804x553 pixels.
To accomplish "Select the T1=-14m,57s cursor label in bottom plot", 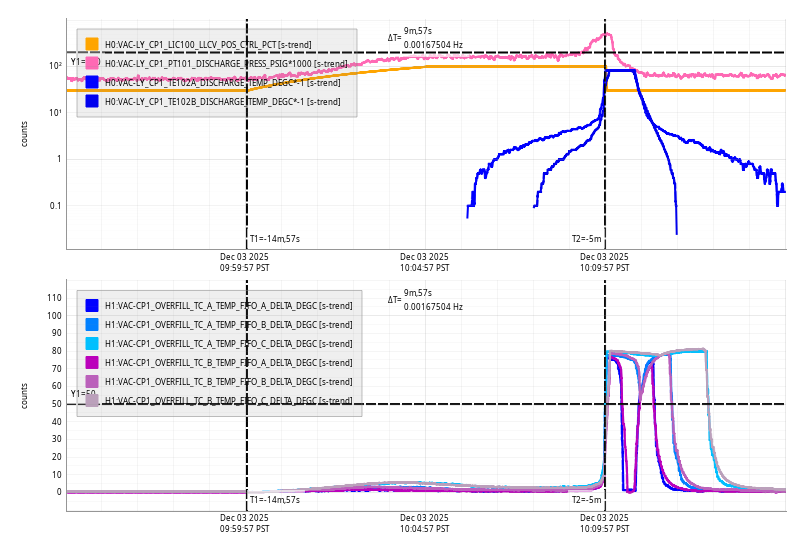I will pos(274,500).
